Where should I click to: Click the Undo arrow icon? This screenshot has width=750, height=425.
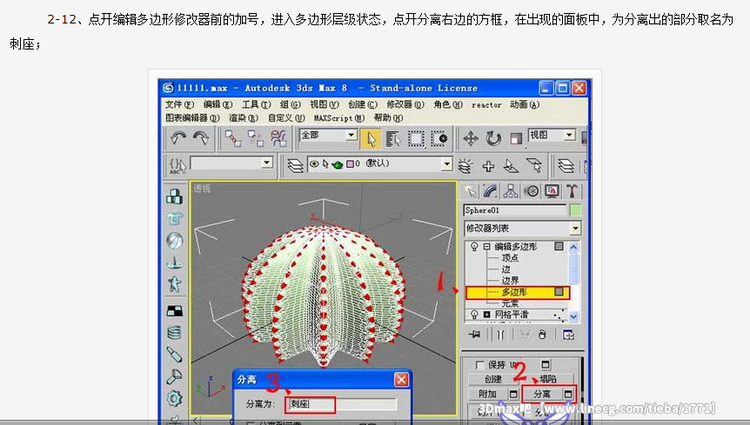tap(178, 138)
